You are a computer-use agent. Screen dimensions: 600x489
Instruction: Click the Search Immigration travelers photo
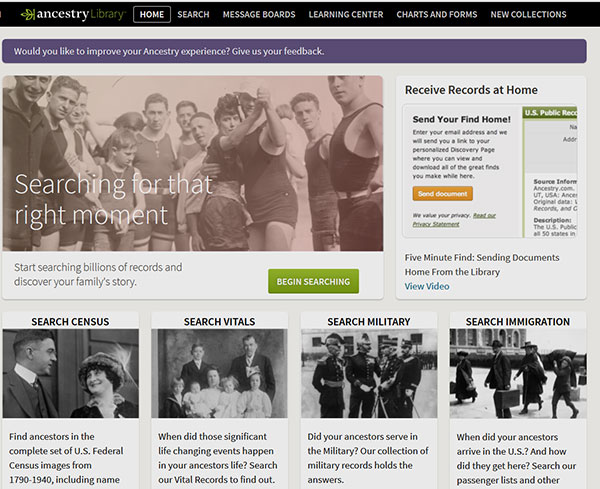[518, 373]
